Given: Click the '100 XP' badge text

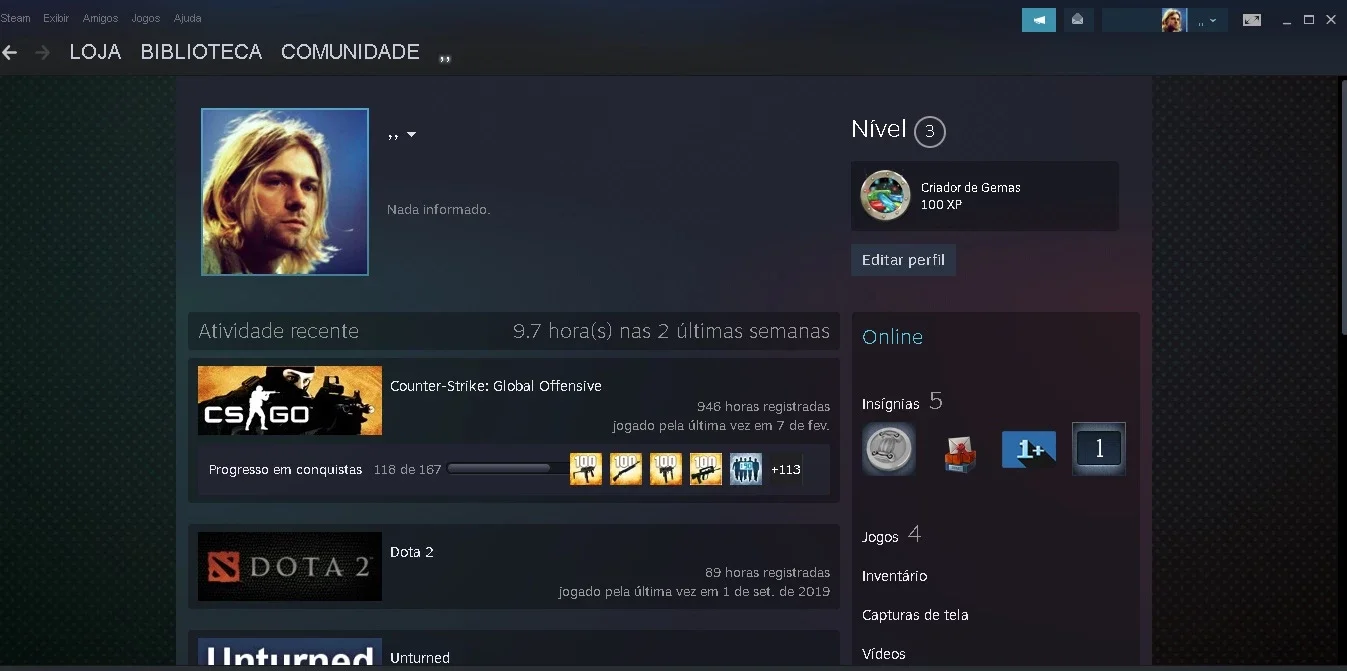Looking at the screenshot, I should point(940,204).
